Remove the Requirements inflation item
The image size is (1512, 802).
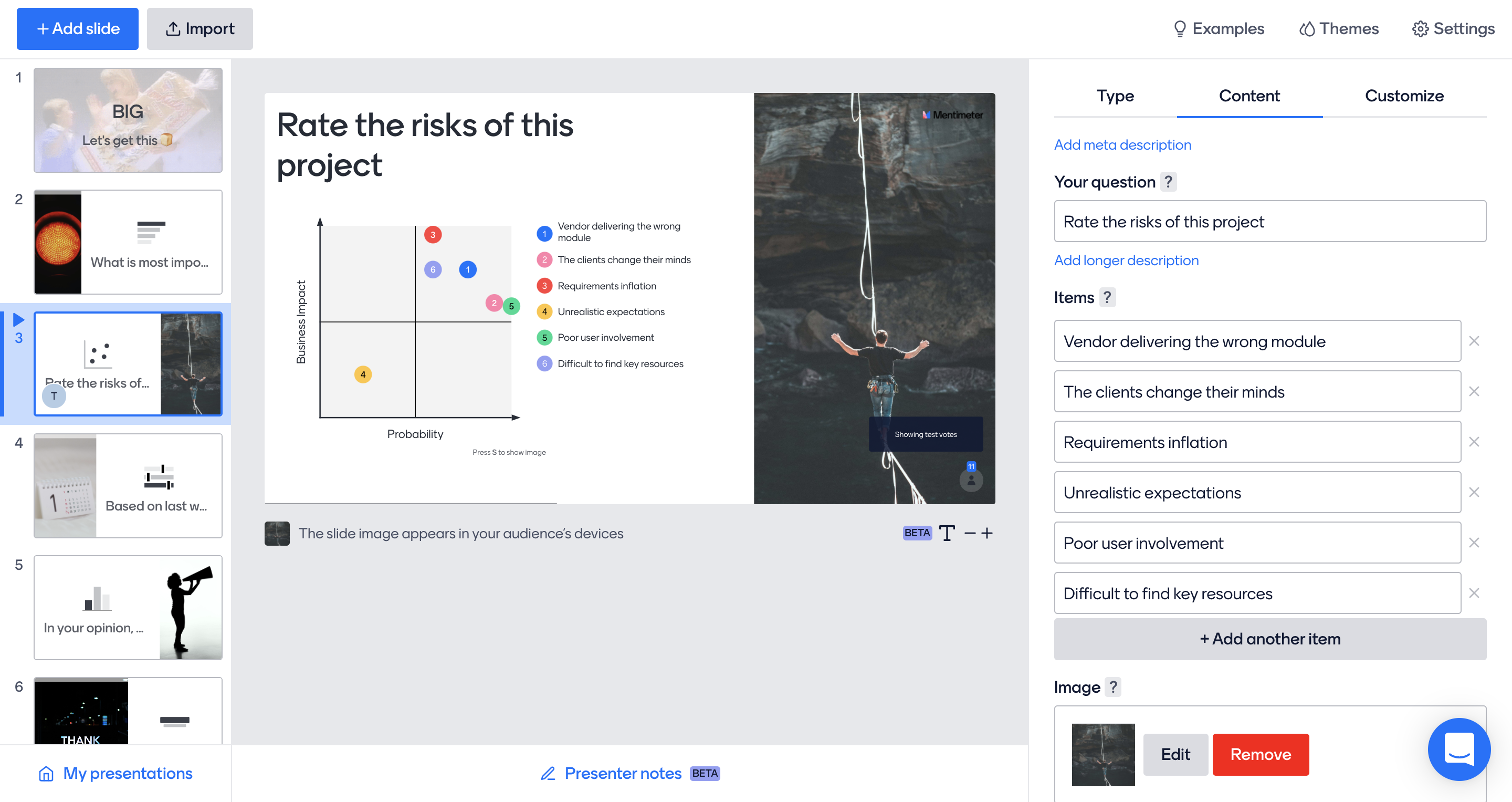tap(1474, 442)
